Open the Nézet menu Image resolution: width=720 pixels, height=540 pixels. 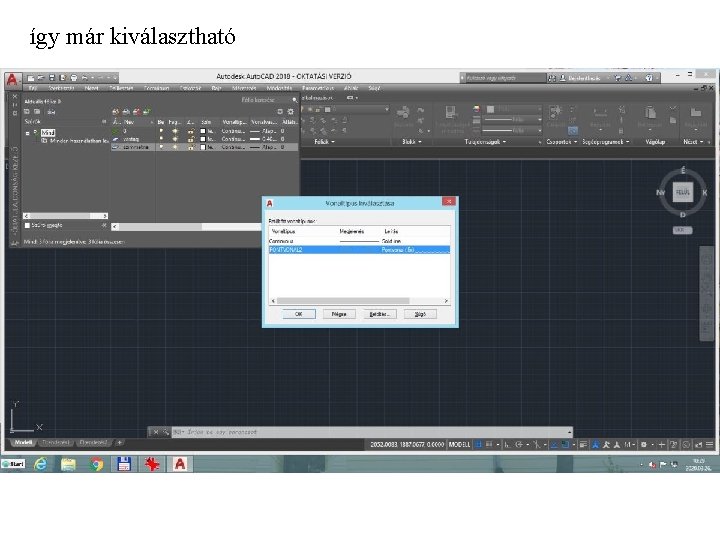[91, 88]
